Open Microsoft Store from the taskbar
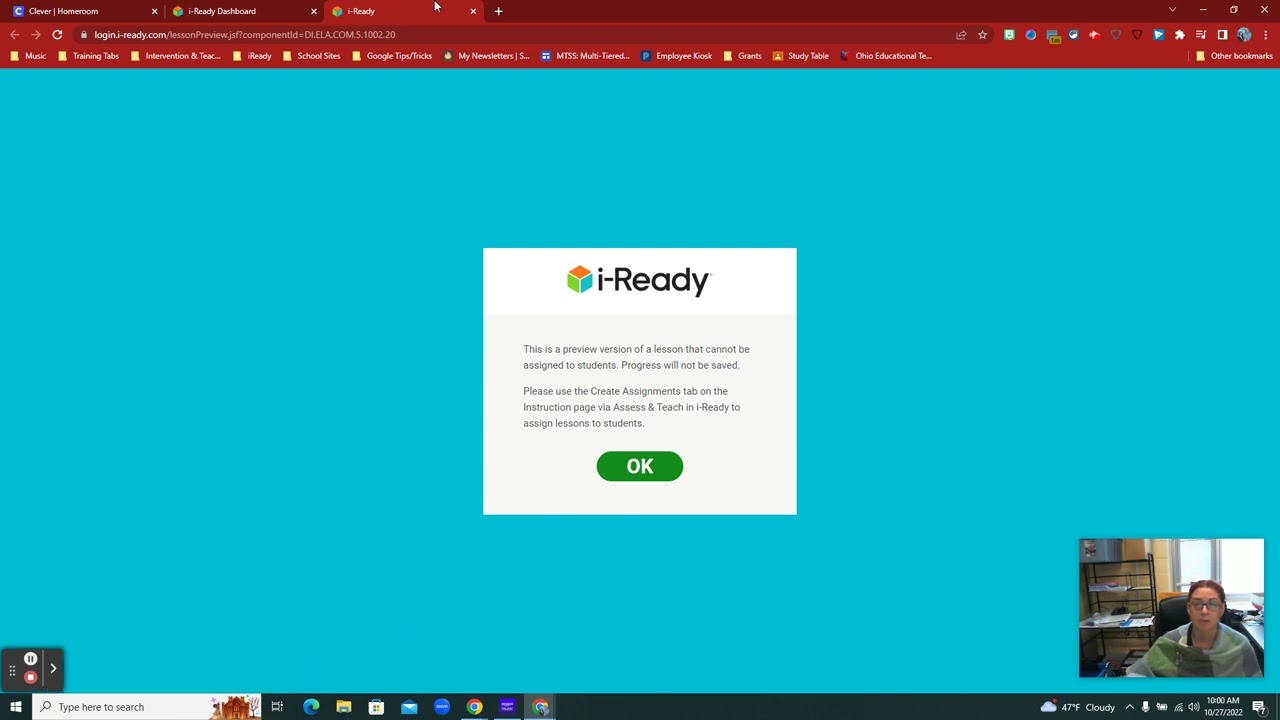Screen dimensions: 1280x720 (x=376, y=707)
